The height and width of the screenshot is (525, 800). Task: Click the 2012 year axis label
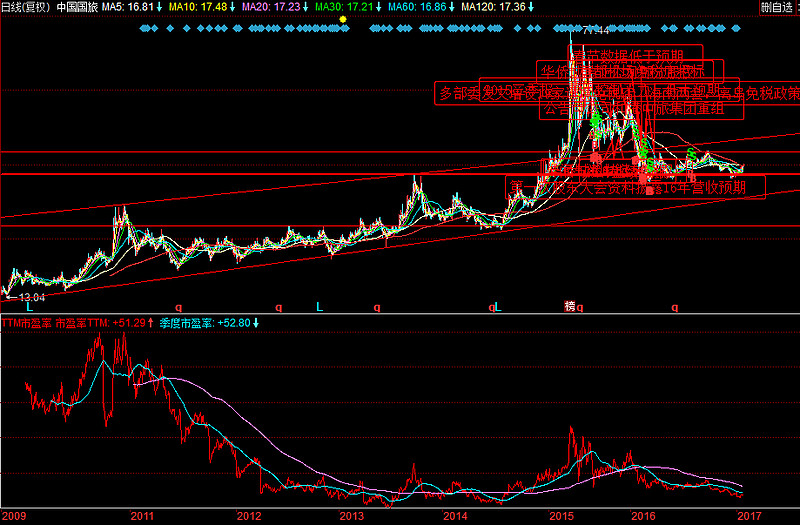click(248, 516)
